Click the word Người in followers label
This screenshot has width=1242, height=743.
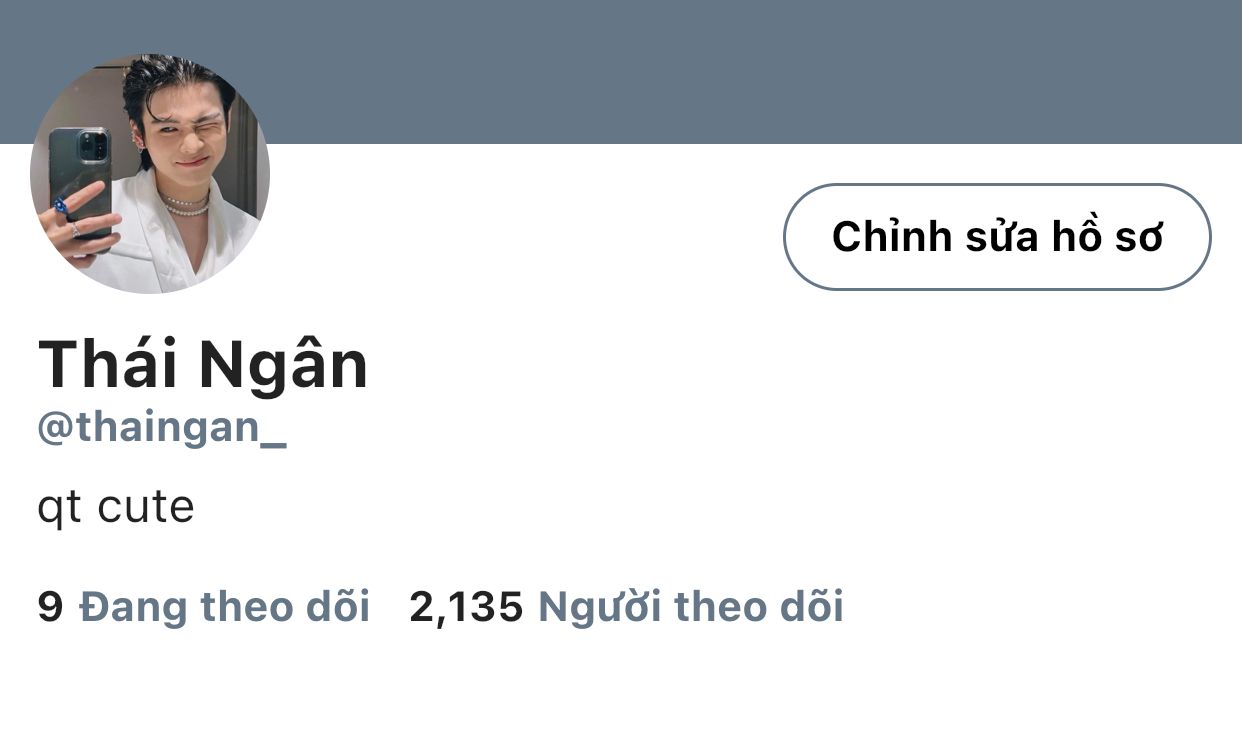tap(599, 607)
